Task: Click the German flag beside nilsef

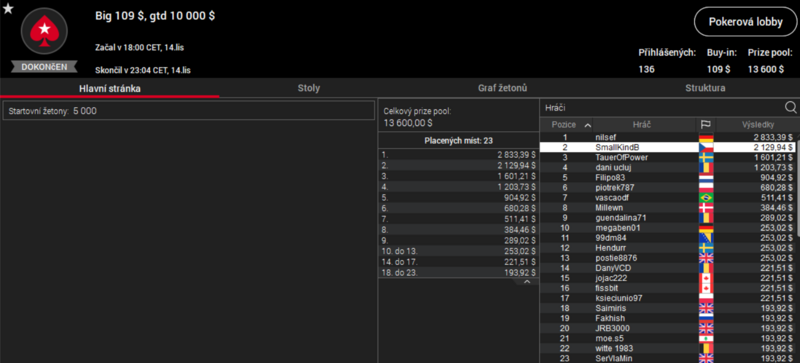Action: [706, 137]
